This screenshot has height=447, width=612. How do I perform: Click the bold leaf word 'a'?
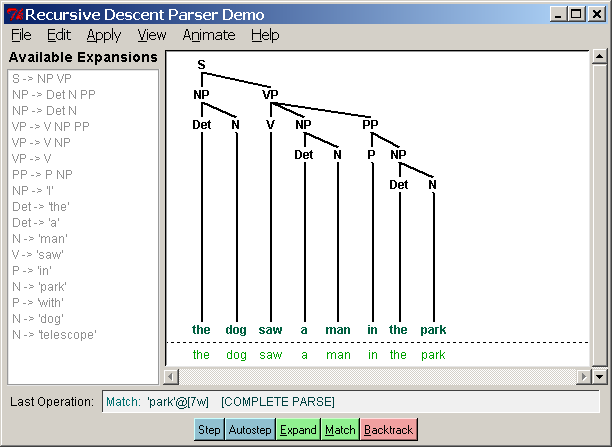coord(304,330)
